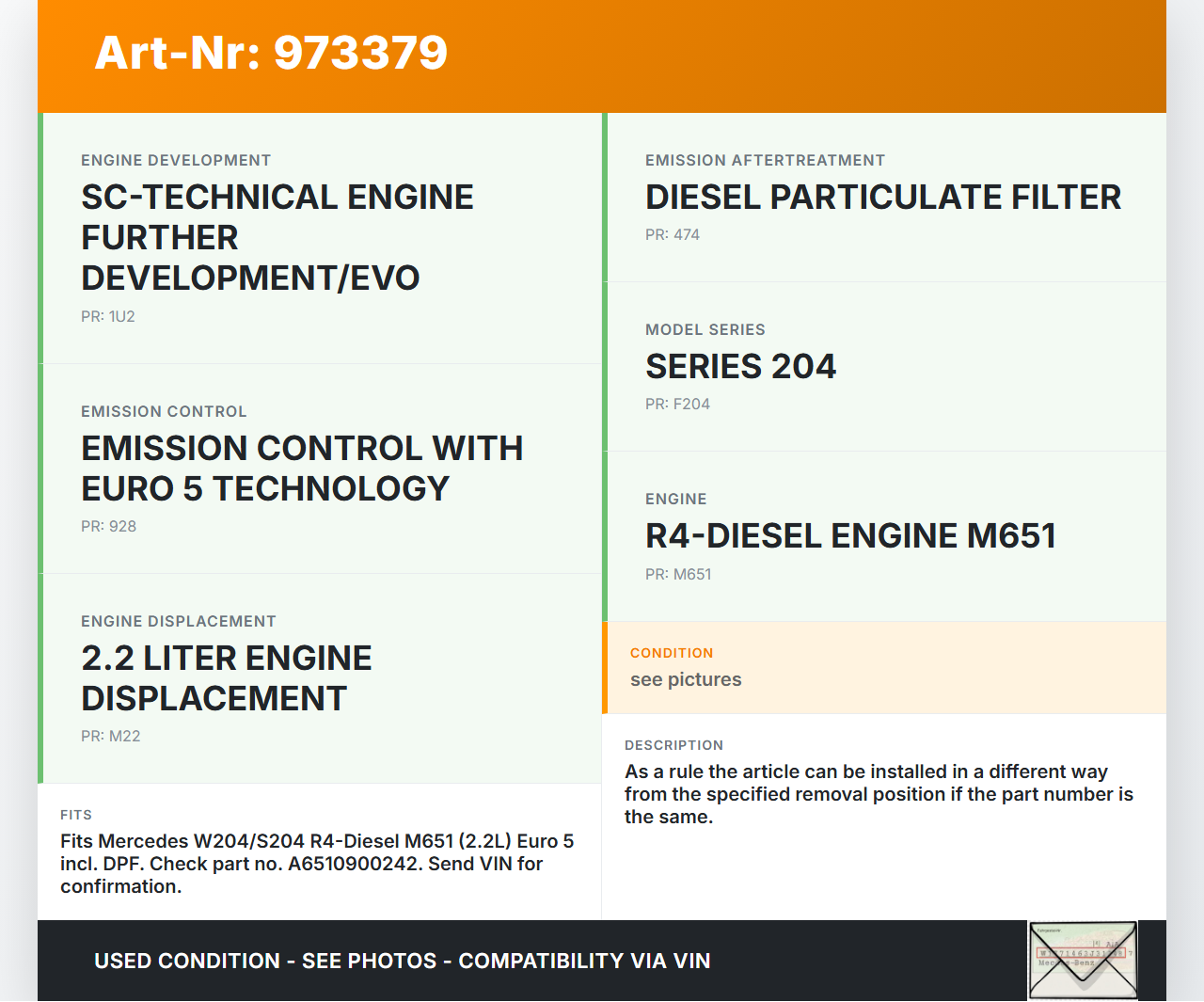Click the orange CONDITION label
This screenshot has height=1002, width=1204.
coord(672,653)
